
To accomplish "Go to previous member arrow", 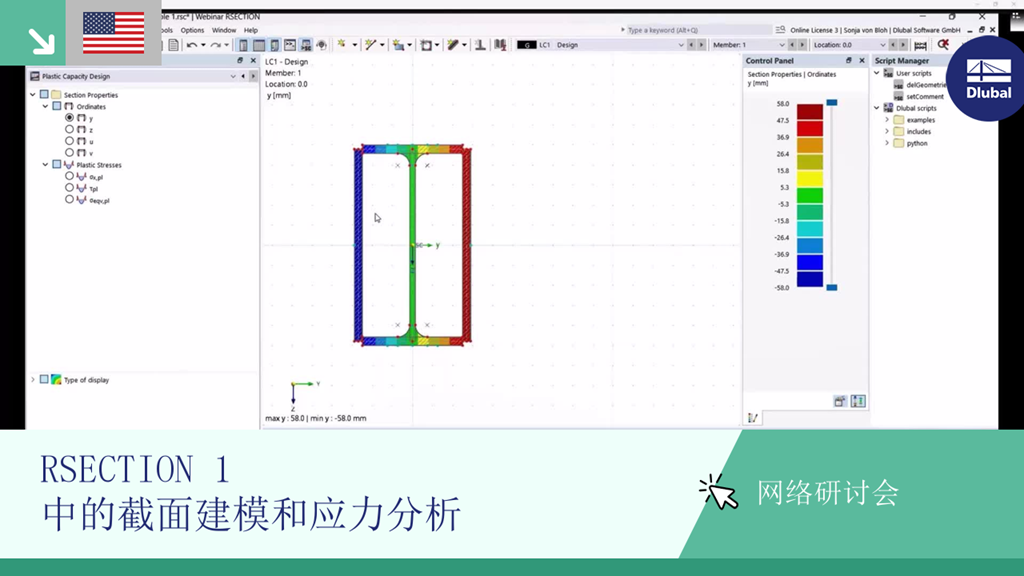I will [792, 45].
